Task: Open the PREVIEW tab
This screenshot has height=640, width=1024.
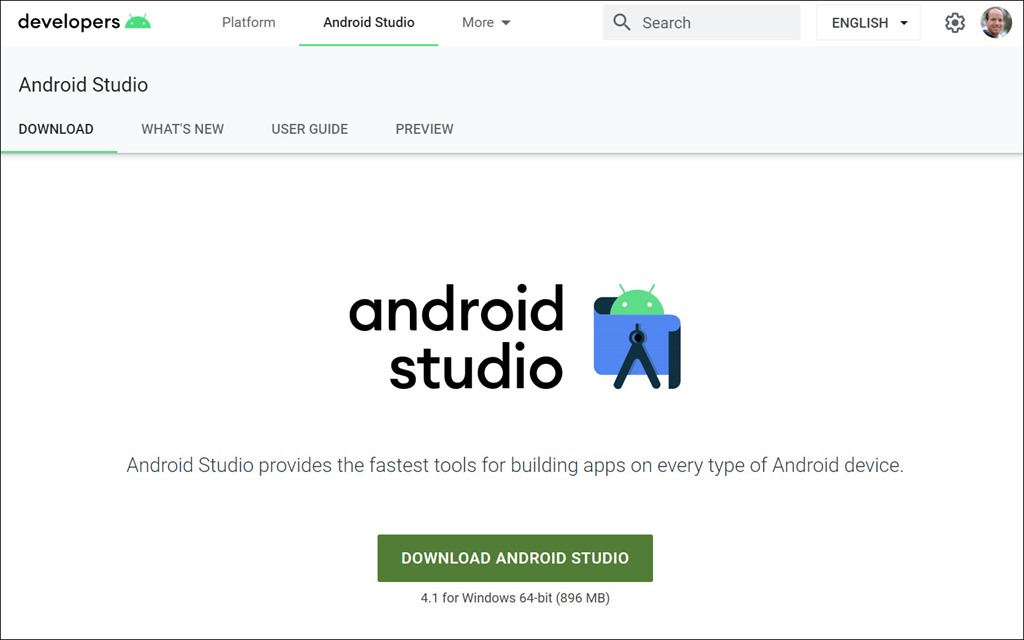Action: [424, 129]
